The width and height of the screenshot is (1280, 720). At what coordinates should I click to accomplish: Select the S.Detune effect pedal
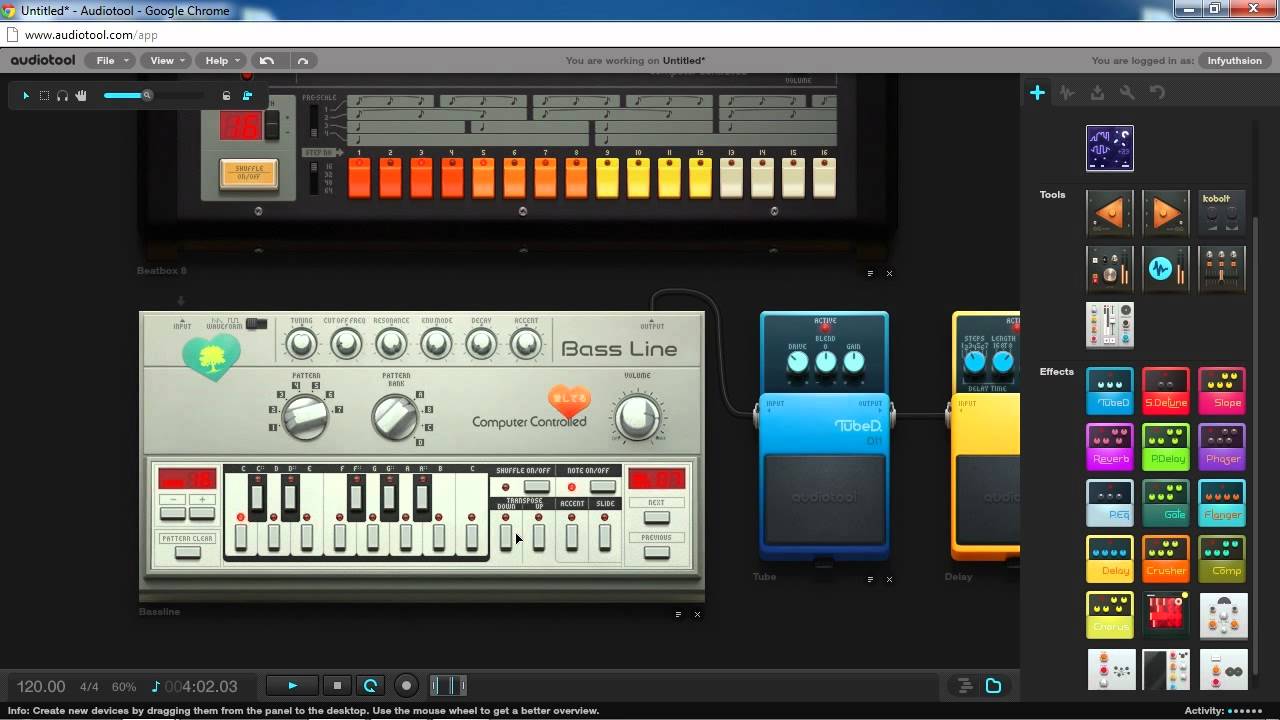pos(1166,391)
